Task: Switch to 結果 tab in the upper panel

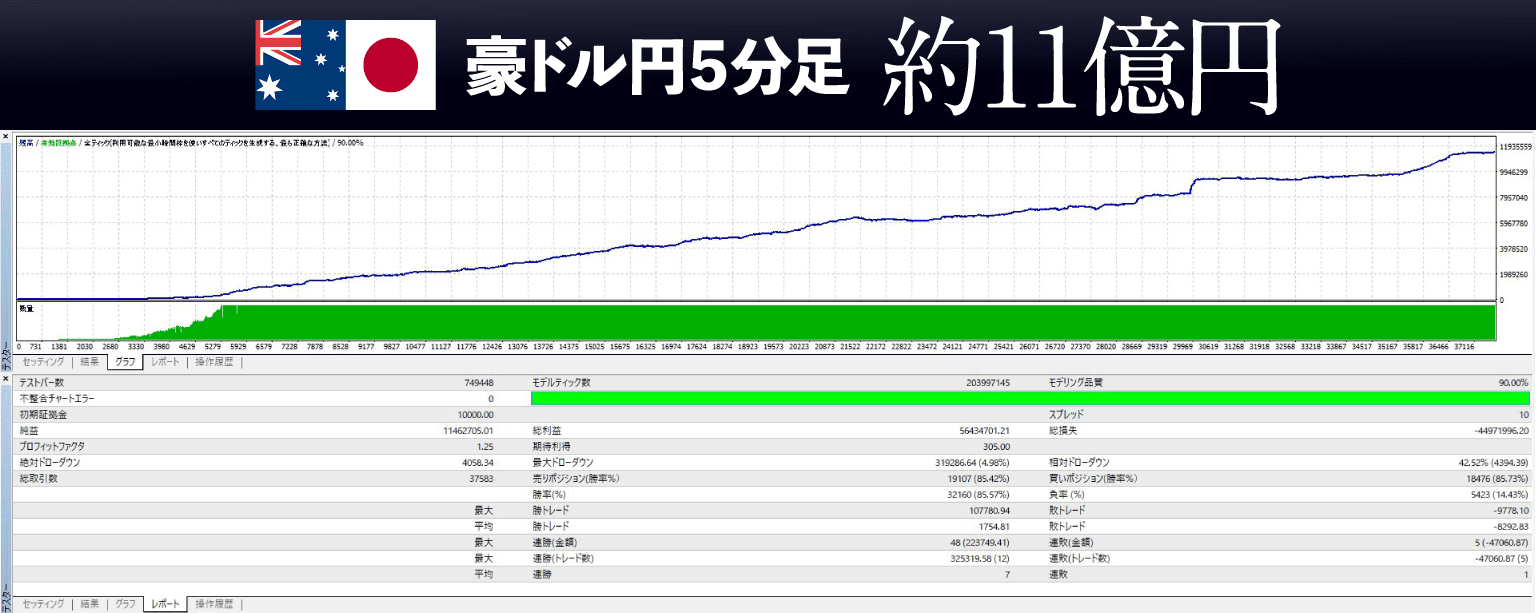Action: [x=89, y=362]
